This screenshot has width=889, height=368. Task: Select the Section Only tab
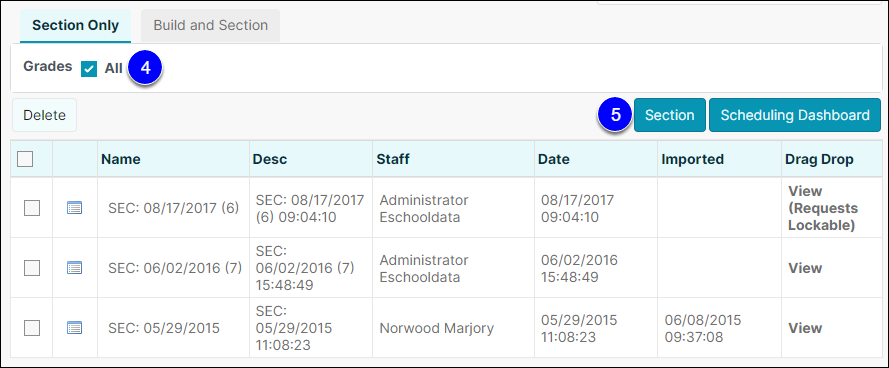[x=75, y=26]
